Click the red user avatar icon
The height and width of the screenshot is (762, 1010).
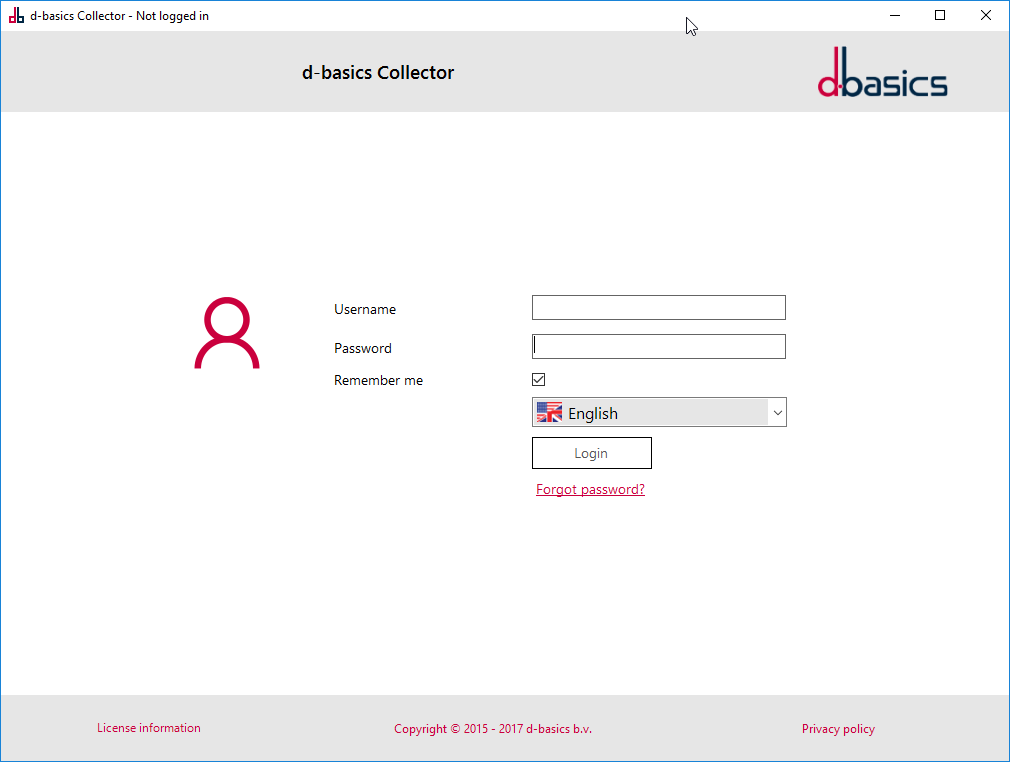pos(227,333)
